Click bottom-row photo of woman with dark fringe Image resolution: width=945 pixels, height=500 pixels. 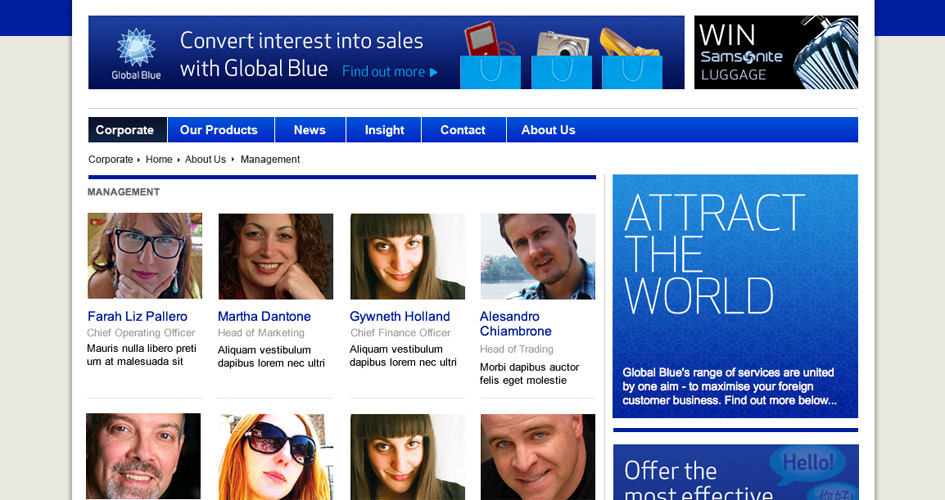[407, 457]
